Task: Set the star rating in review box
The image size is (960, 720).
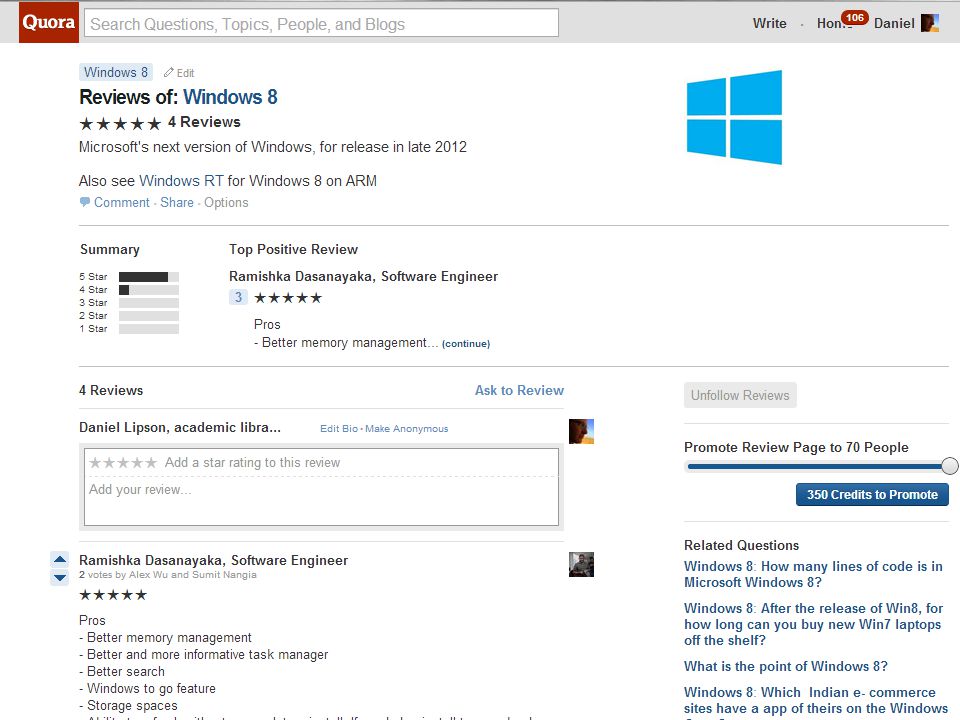Action: pyautogui.click(x=122, y=462)
